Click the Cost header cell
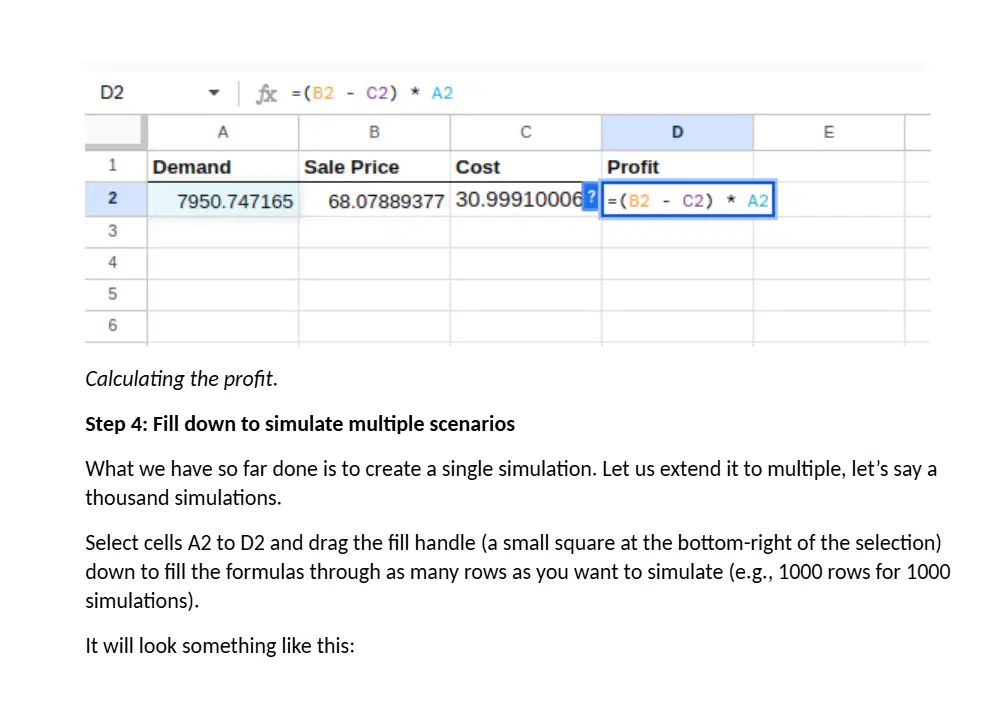 click(526, 167)
